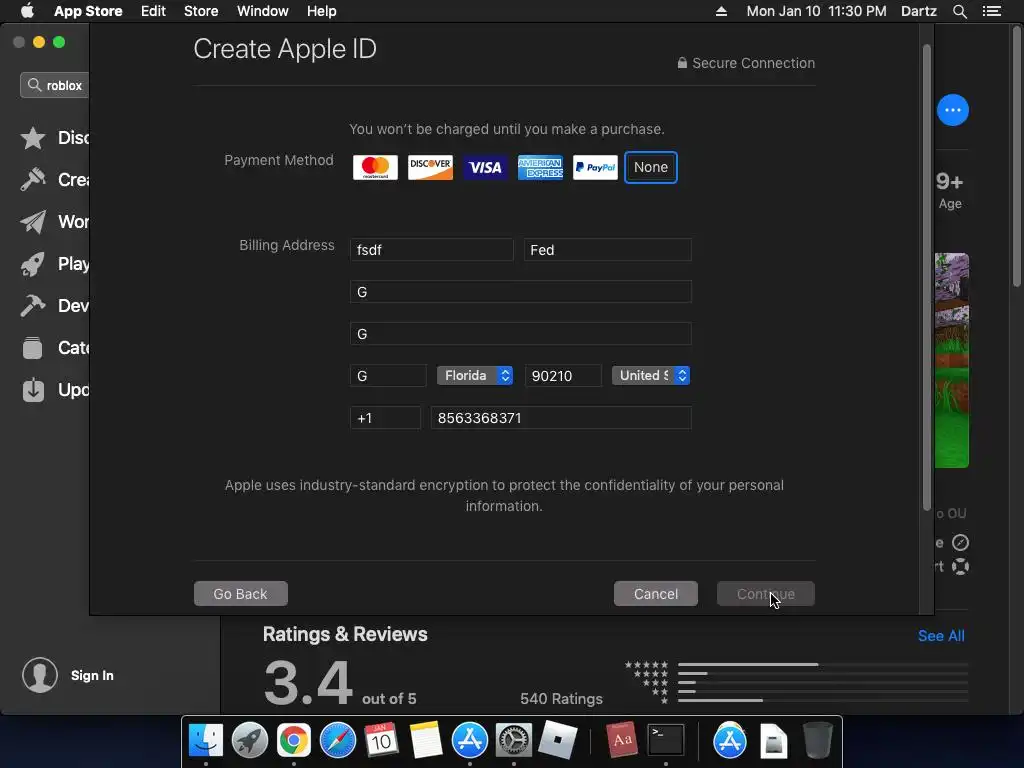Open the Help menu
Screen dimensions: 1024x768
click(x=321, y=11)
